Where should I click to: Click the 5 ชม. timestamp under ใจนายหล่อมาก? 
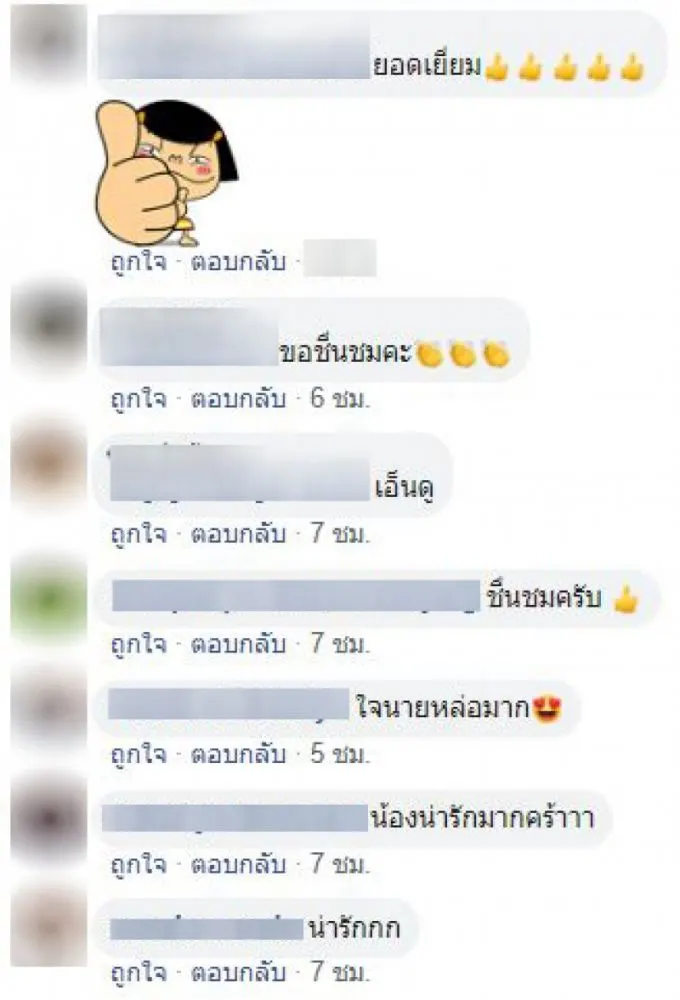[x=340, y=754]
